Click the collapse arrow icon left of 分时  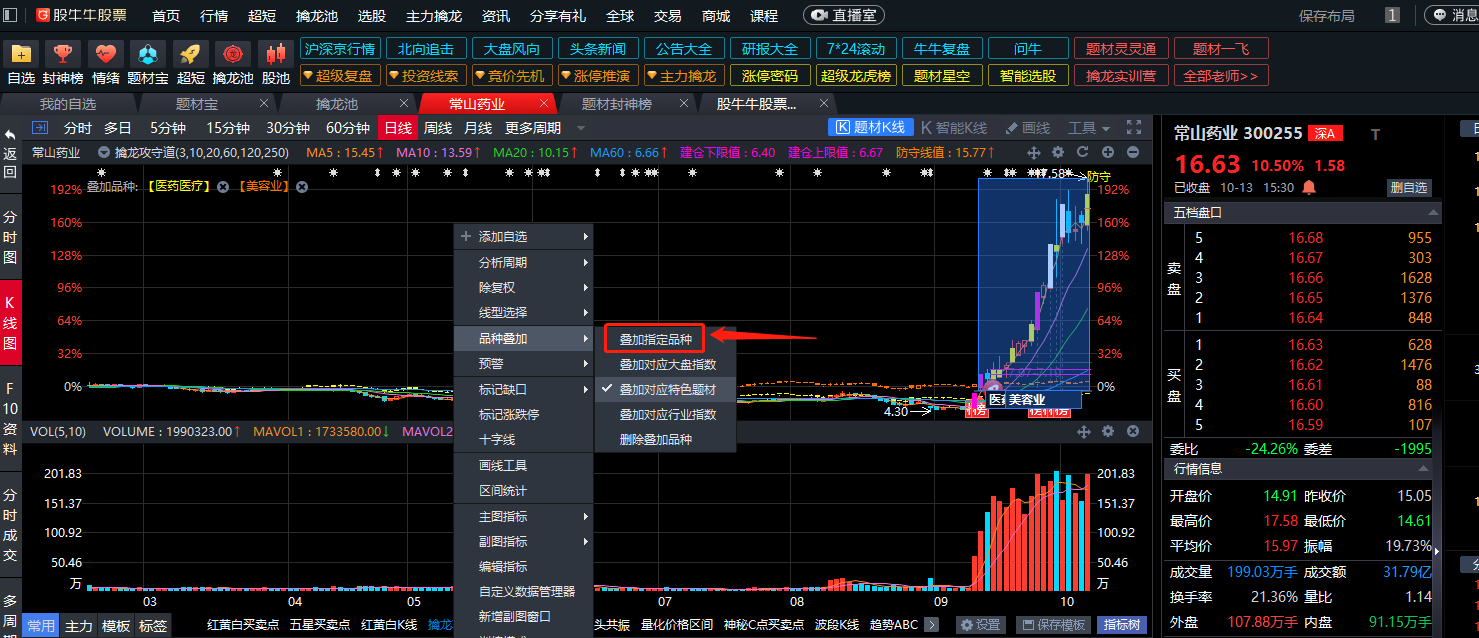coord(40,127)
